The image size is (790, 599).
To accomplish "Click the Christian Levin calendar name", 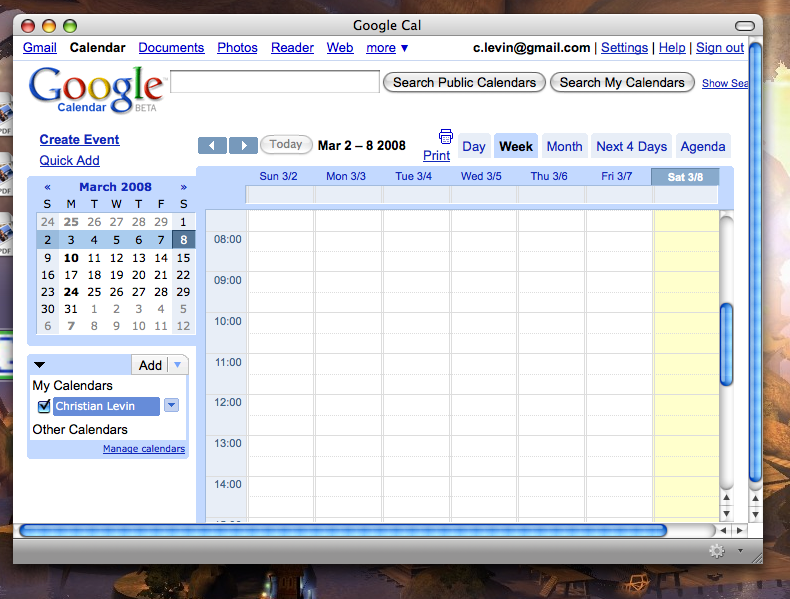I will pyautogui.click(x=106, y=406).
